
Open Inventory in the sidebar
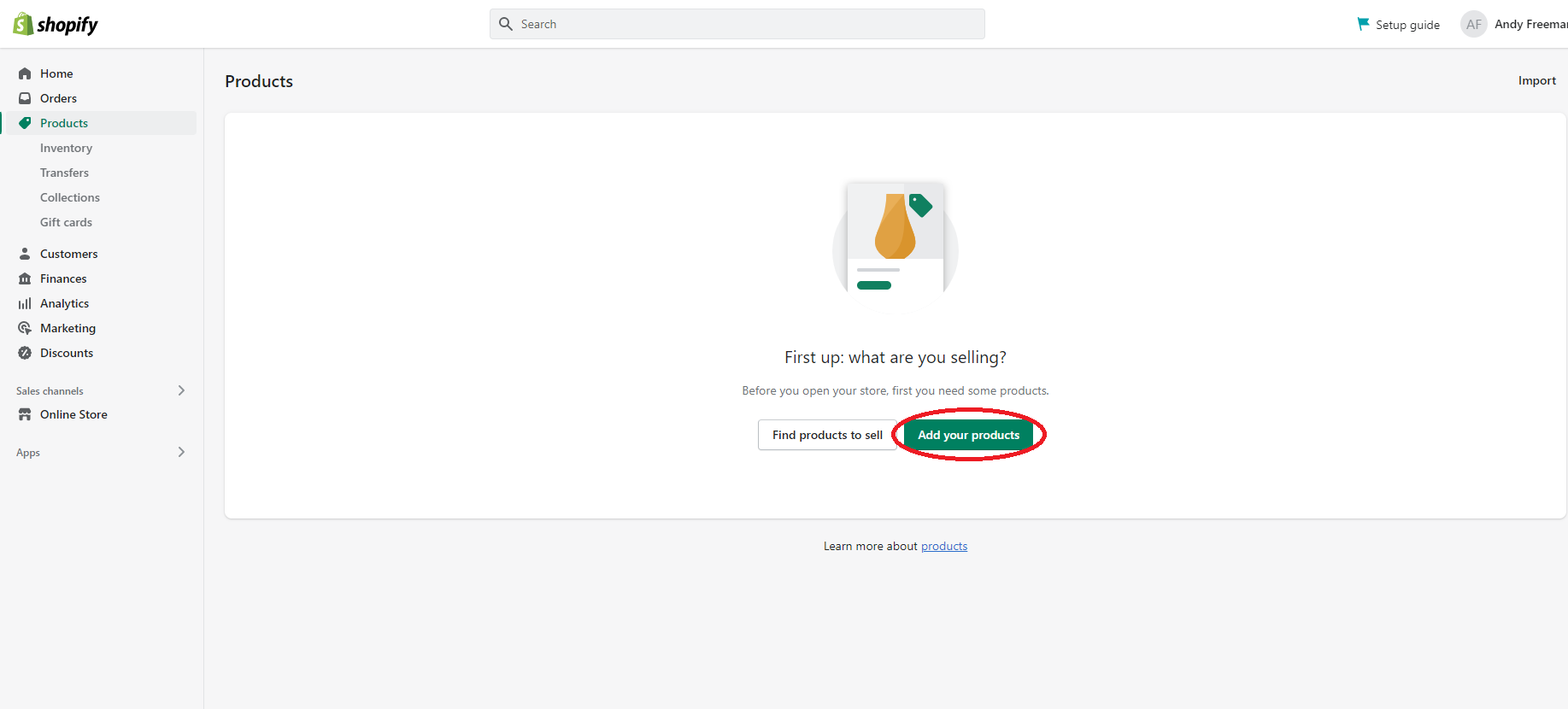coord(66,148)
